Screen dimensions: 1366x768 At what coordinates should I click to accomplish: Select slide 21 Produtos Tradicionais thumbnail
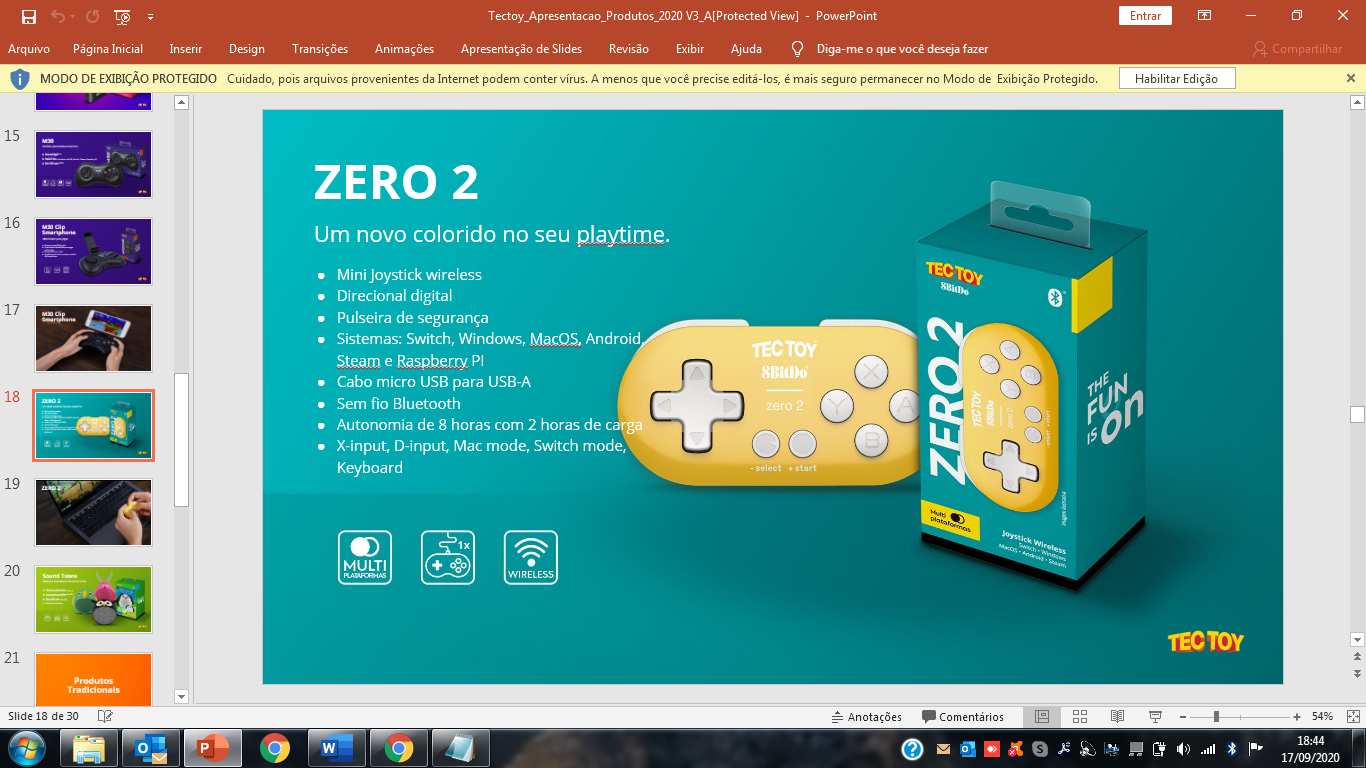[93, 679]
